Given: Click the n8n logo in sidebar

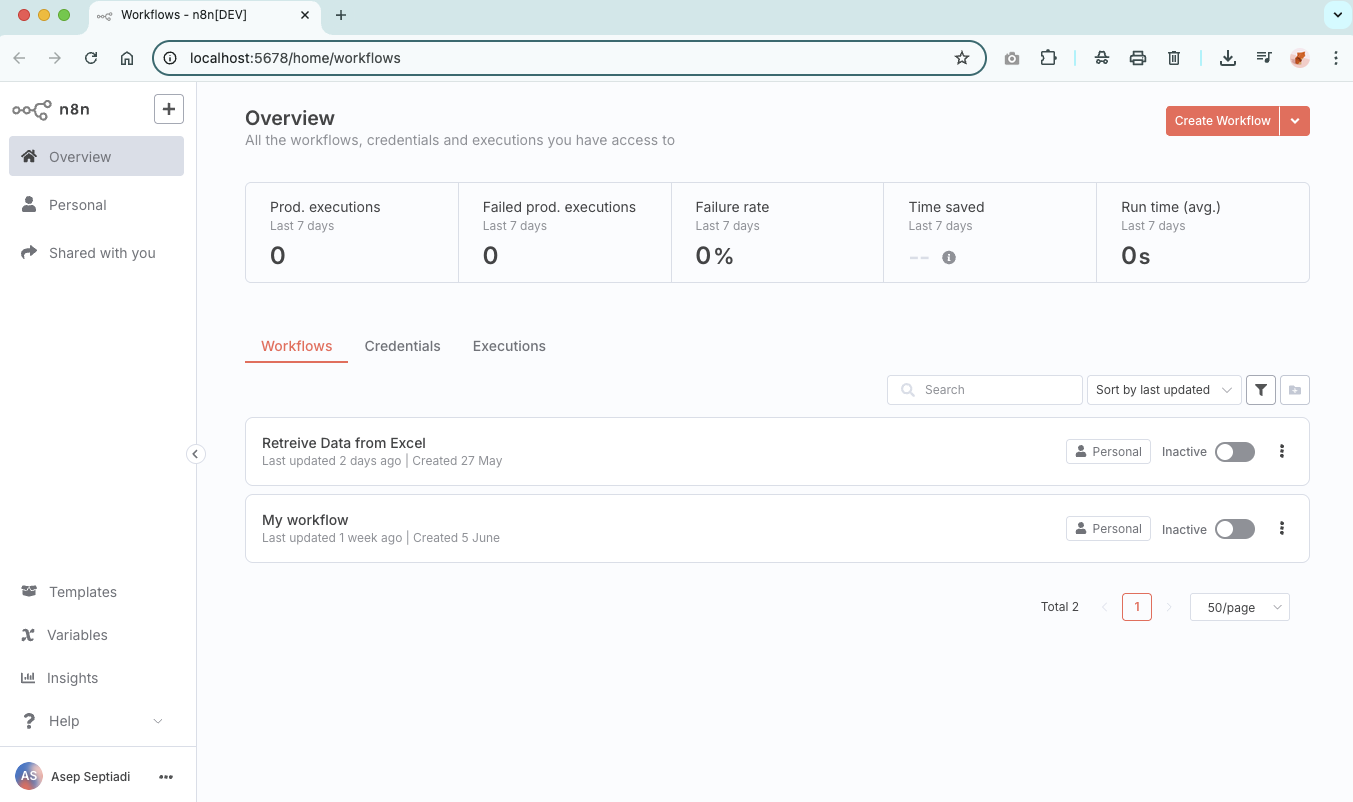Looking at the screenshot, I should tap(51, 109).
